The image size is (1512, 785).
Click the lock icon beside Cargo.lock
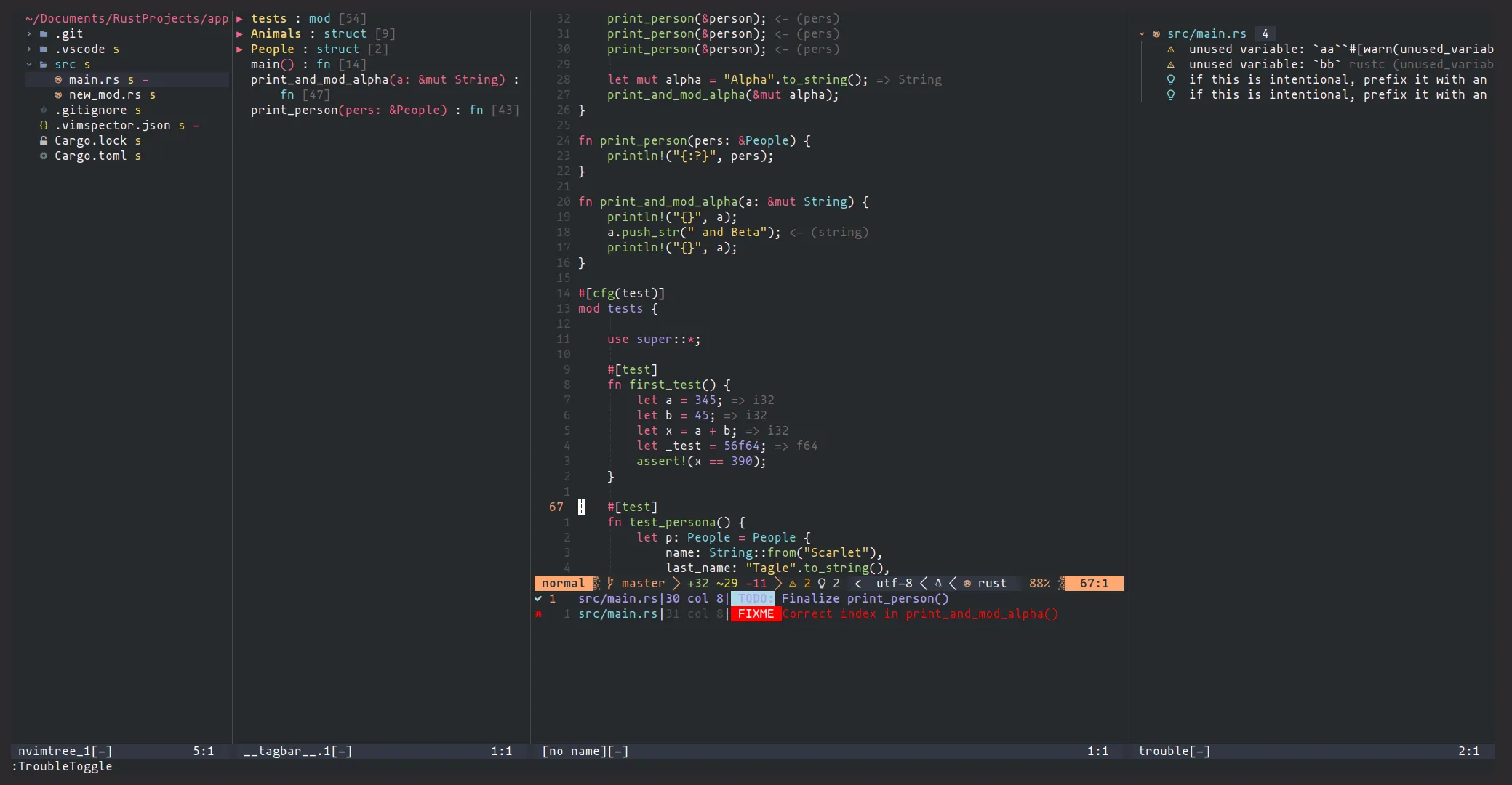(44, 141)
